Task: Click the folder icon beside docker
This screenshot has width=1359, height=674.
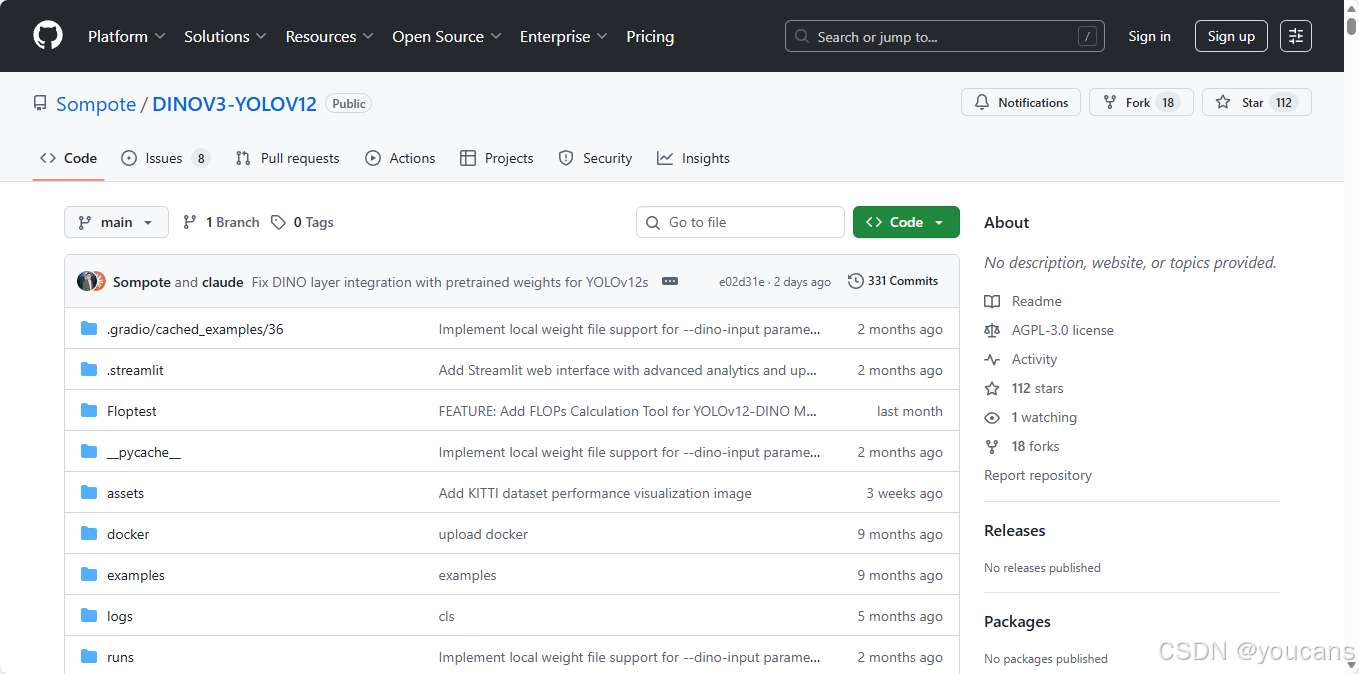Action: coord(89,534)
